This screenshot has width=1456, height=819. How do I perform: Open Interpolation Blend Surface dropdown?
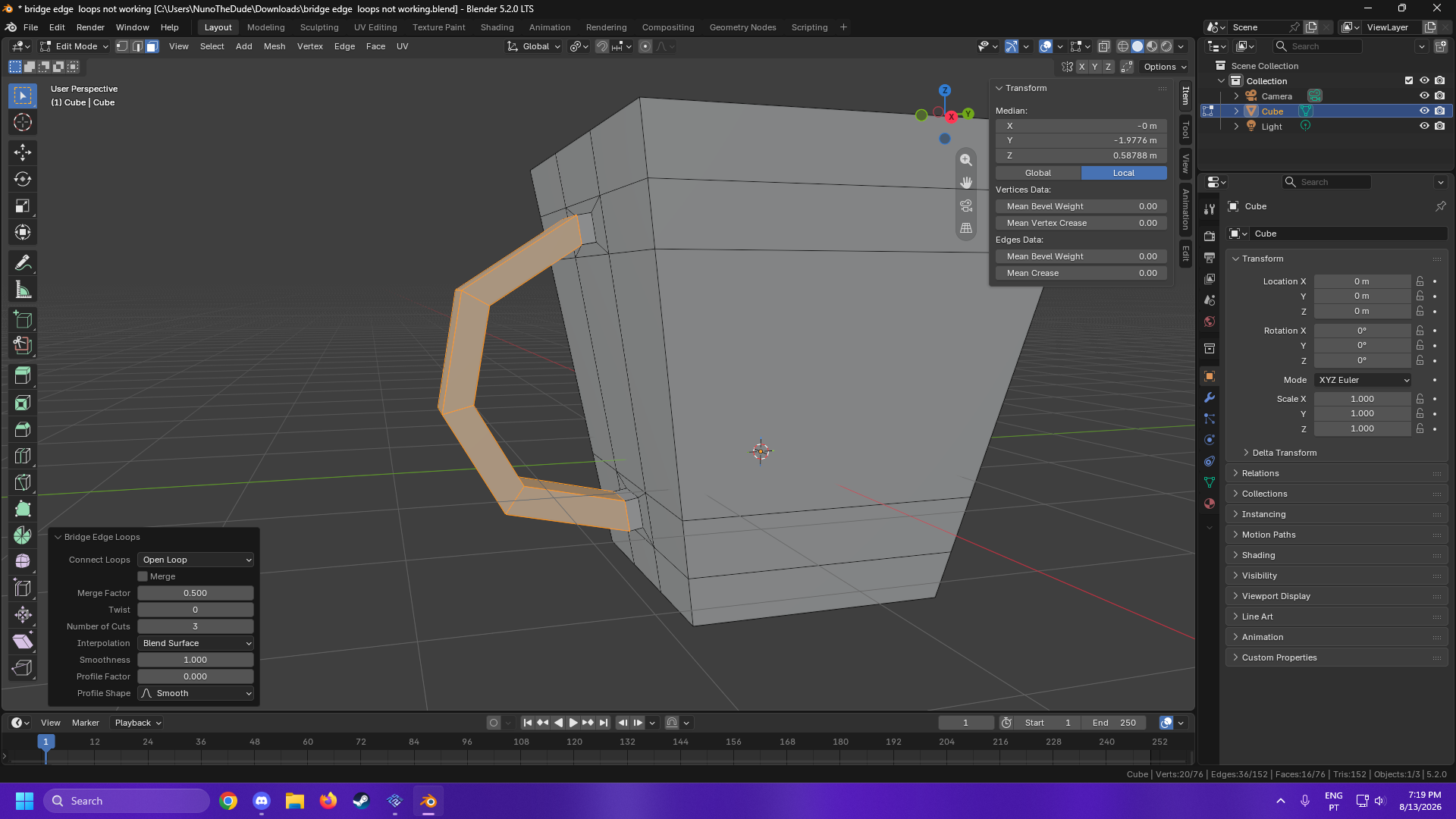pyautogui.click(x=196, y=643)
